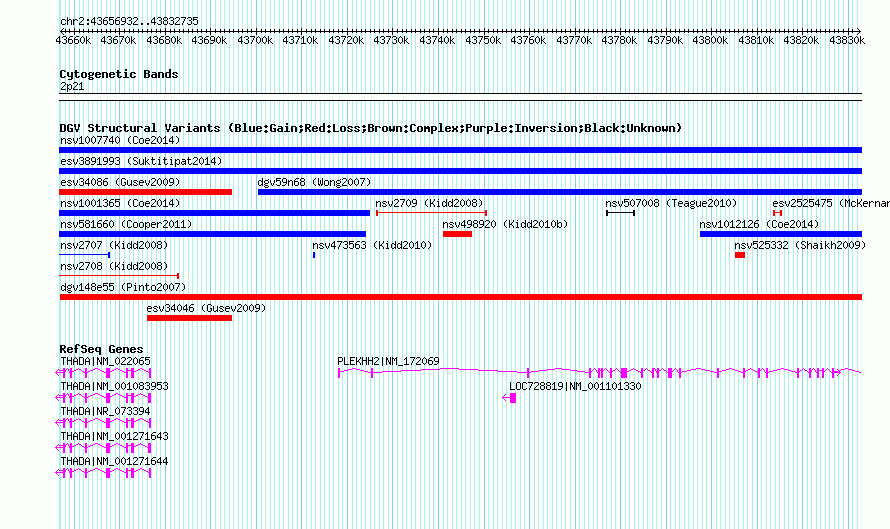Viewport: 890px width, 529px height.
Task: Open variant nsv1001365 (Coe2014) label
Action: [x=120, y=203]
